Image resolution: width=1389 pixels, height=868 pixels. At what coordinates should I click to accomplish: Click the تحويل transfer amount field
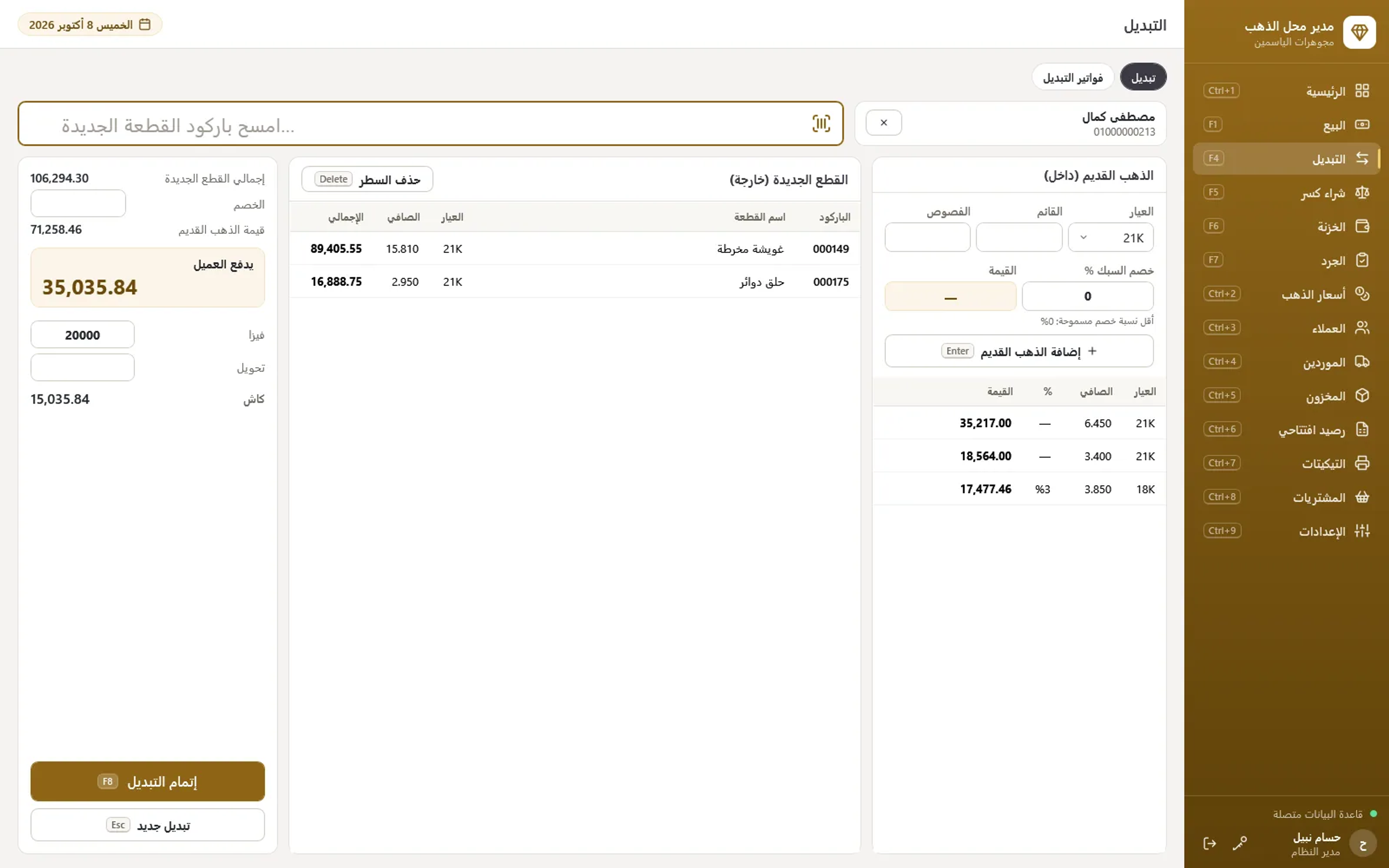(x=82, y=367)
